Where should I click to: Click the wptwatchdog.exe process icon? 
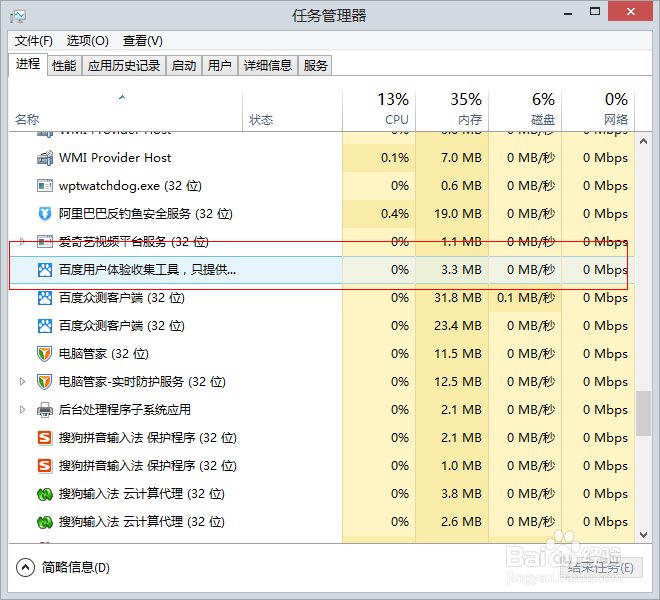pyautogui.click(x=45, y=186)
